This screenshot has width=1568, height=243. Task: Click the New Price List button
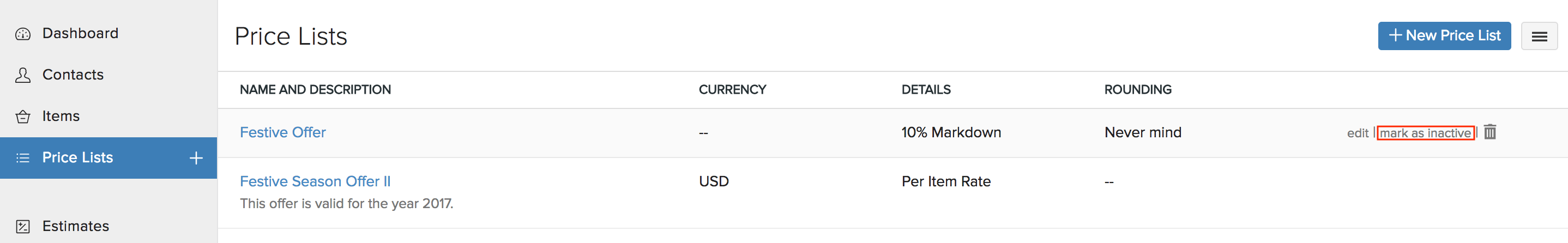click(x=1444, y=36)
